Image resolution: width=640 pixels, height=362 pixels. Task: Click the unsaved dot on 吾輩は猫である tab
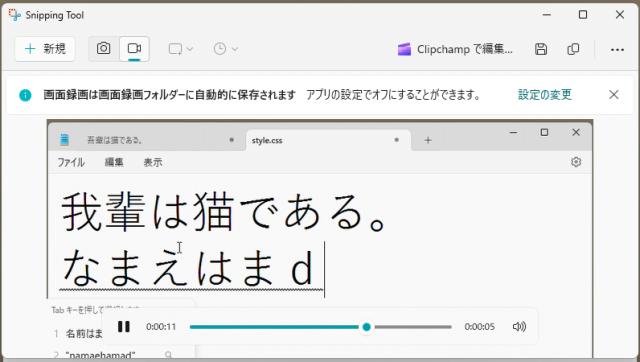click(x=231, y=140)
